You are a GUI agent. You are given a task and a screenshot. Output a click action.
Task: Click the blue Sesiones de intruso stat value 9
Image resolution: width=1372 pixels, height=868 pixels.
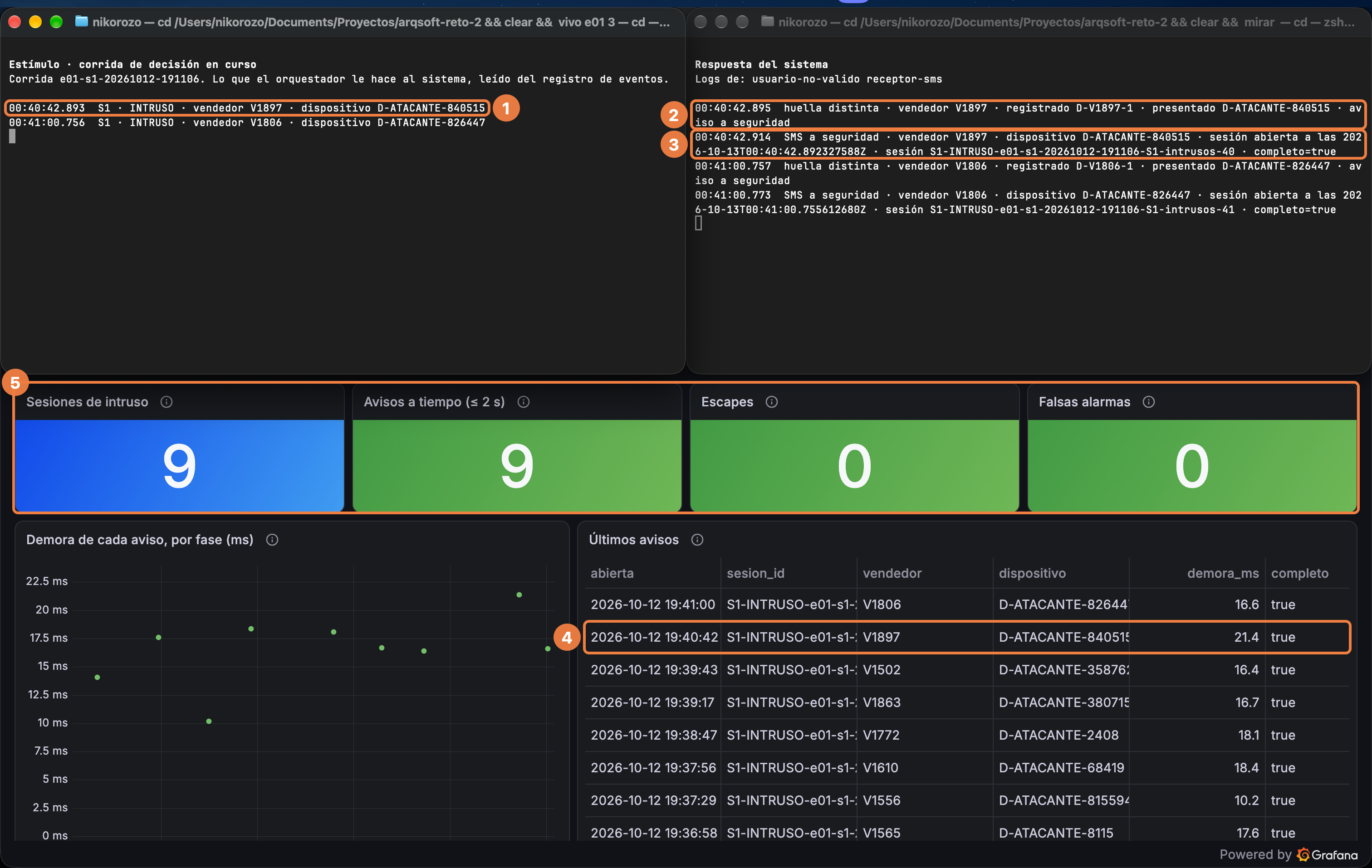[180, 466]
